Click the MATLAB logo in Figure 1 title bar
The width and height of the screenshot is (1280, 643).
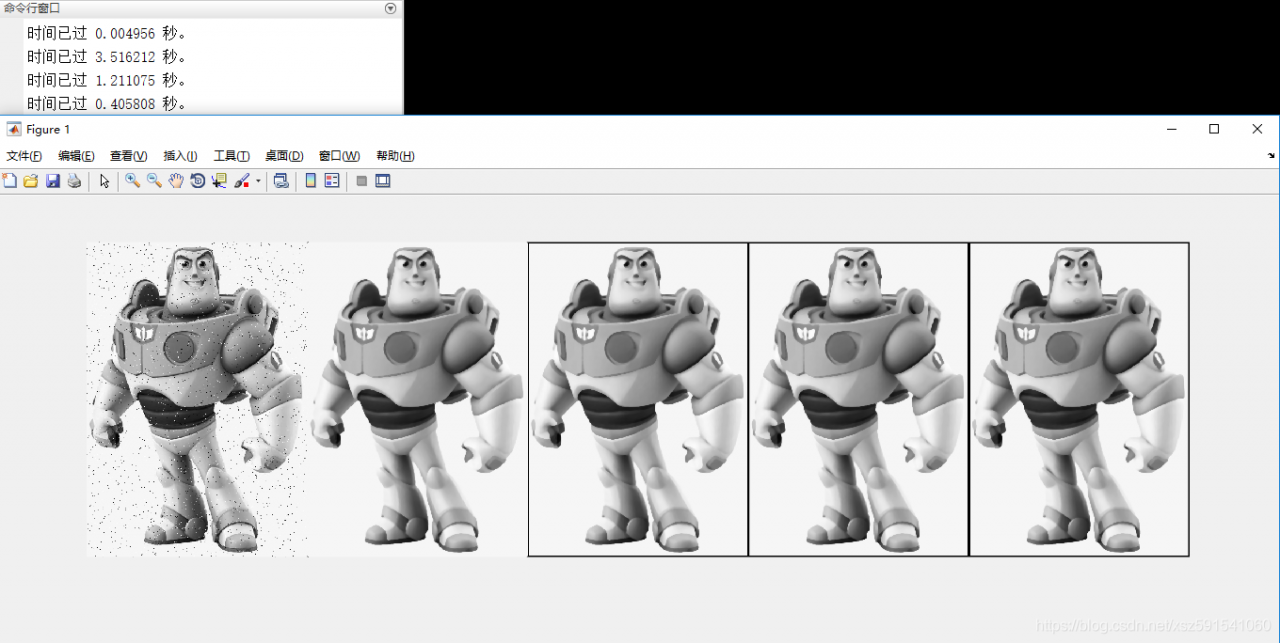pyautogui.click(x=14, y=129)
